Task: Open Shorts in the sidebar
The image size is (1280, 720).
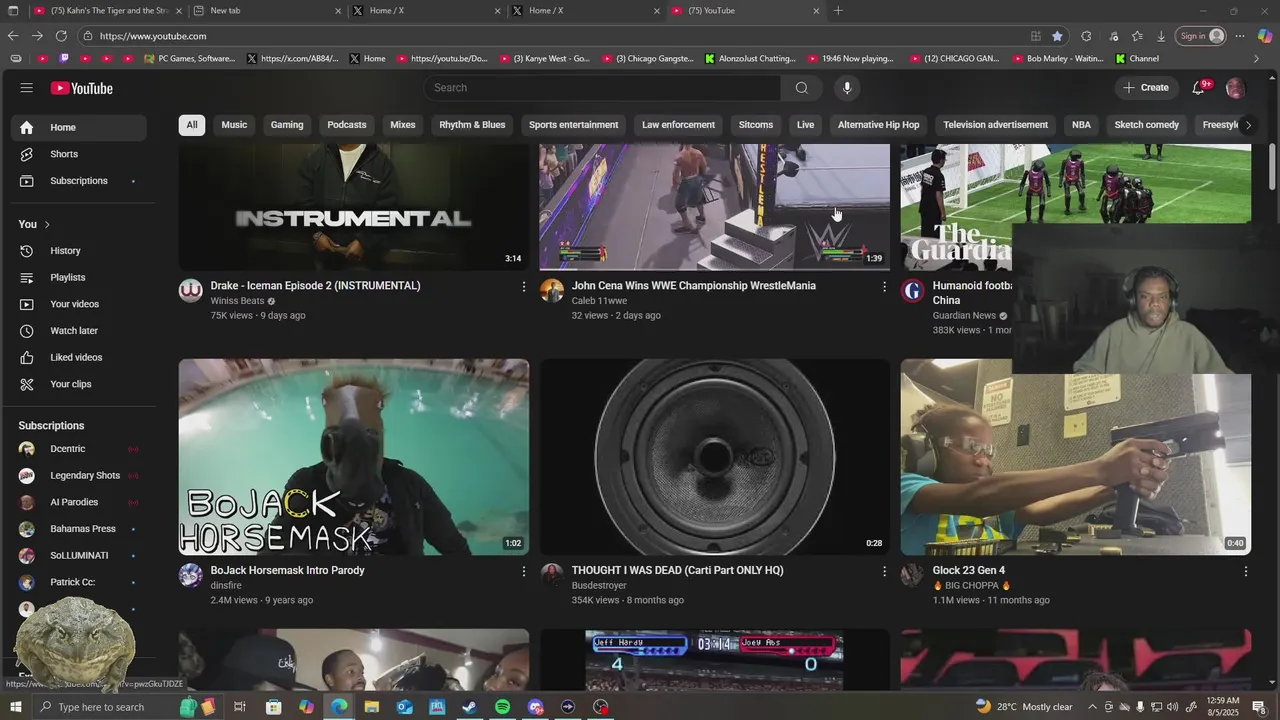Action: [79, 154]
